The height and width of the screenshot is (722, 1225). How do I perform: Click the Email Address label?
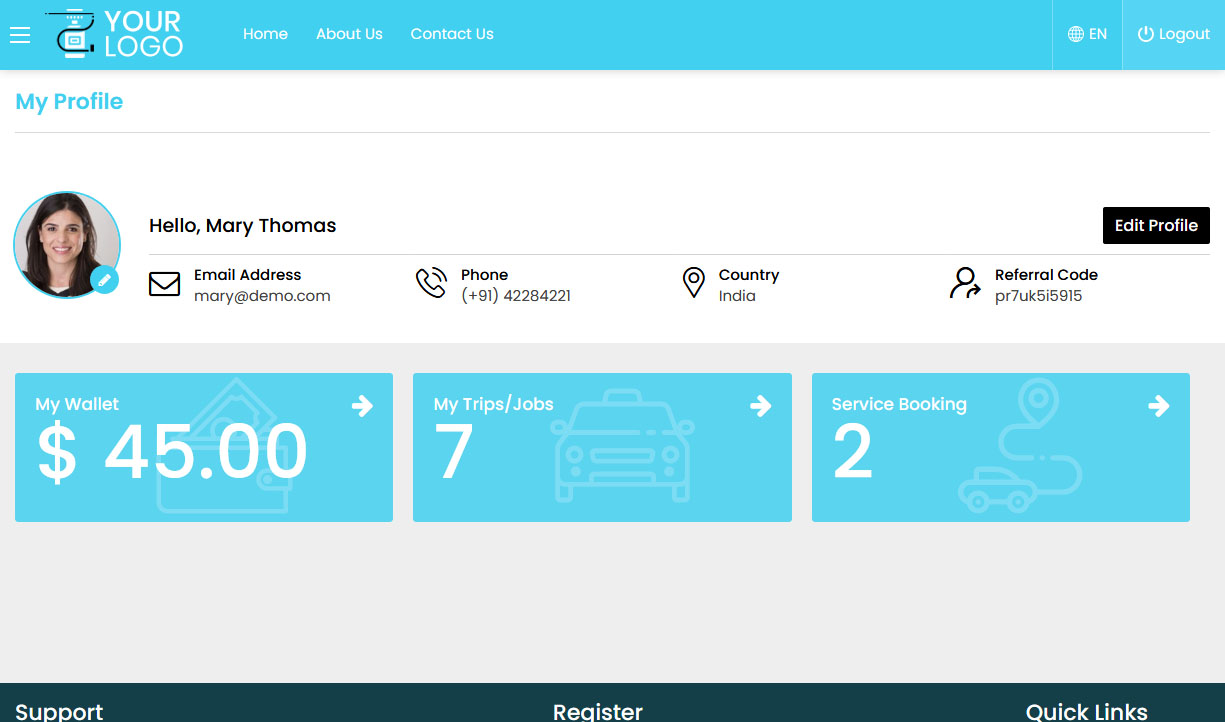[247, 275]
